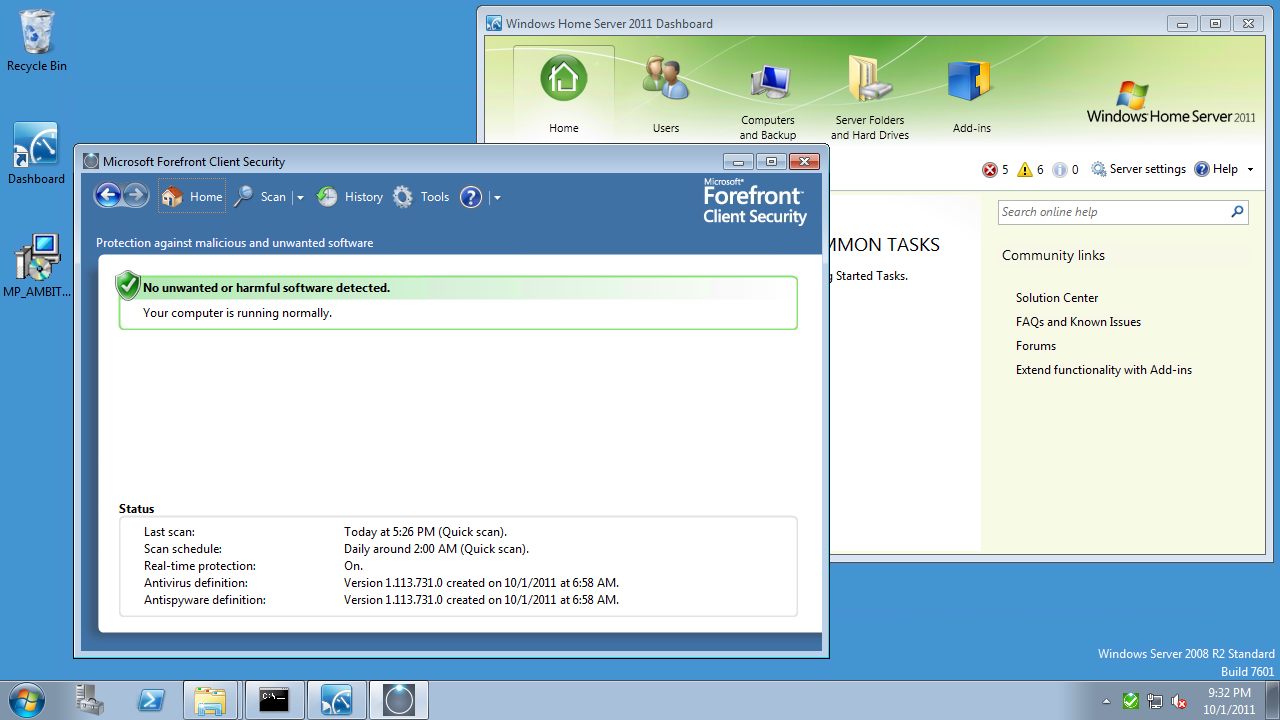This screenshot has height=720, width=1280.
Task: Expand the Scan options dropdown arrow
Action: (x=300, y=198)
